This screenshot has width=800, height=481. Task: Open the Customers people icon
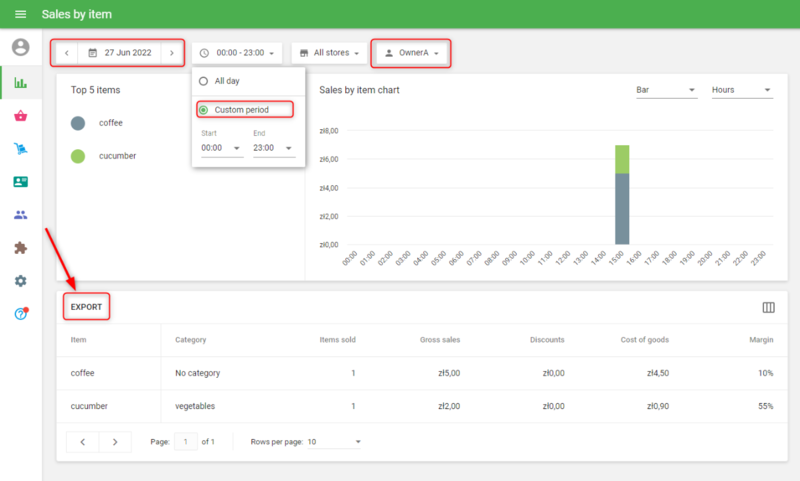pyautogui.click(x=20, y=215)
